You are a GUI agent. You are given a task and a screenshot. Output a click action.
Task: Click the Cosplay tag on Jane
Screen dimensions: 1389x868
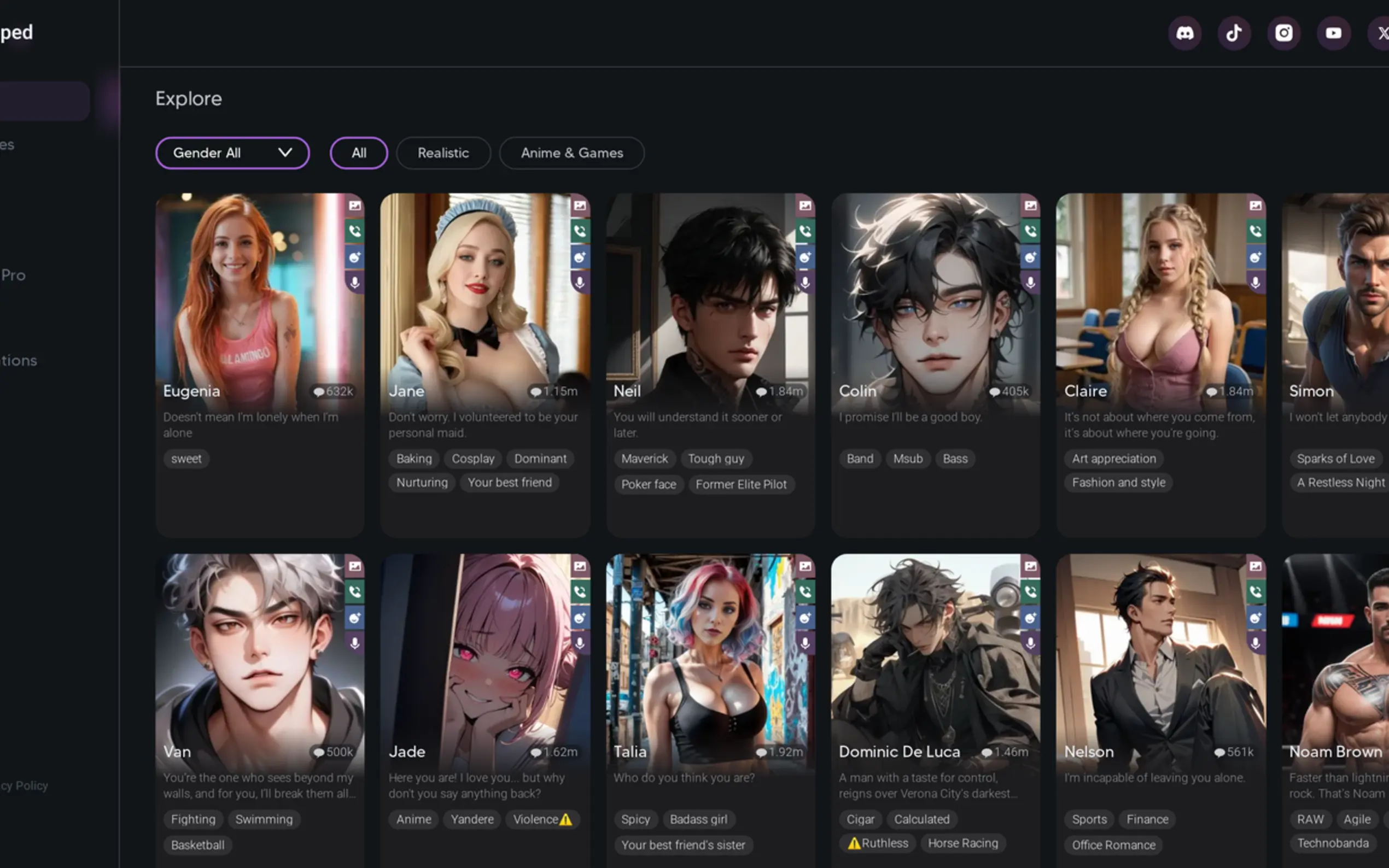[472, 459]
